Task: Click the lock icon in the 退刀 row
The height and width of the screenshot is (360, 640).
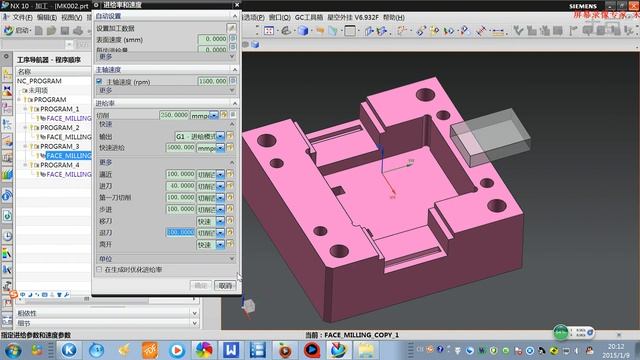Action: [230, 232]
